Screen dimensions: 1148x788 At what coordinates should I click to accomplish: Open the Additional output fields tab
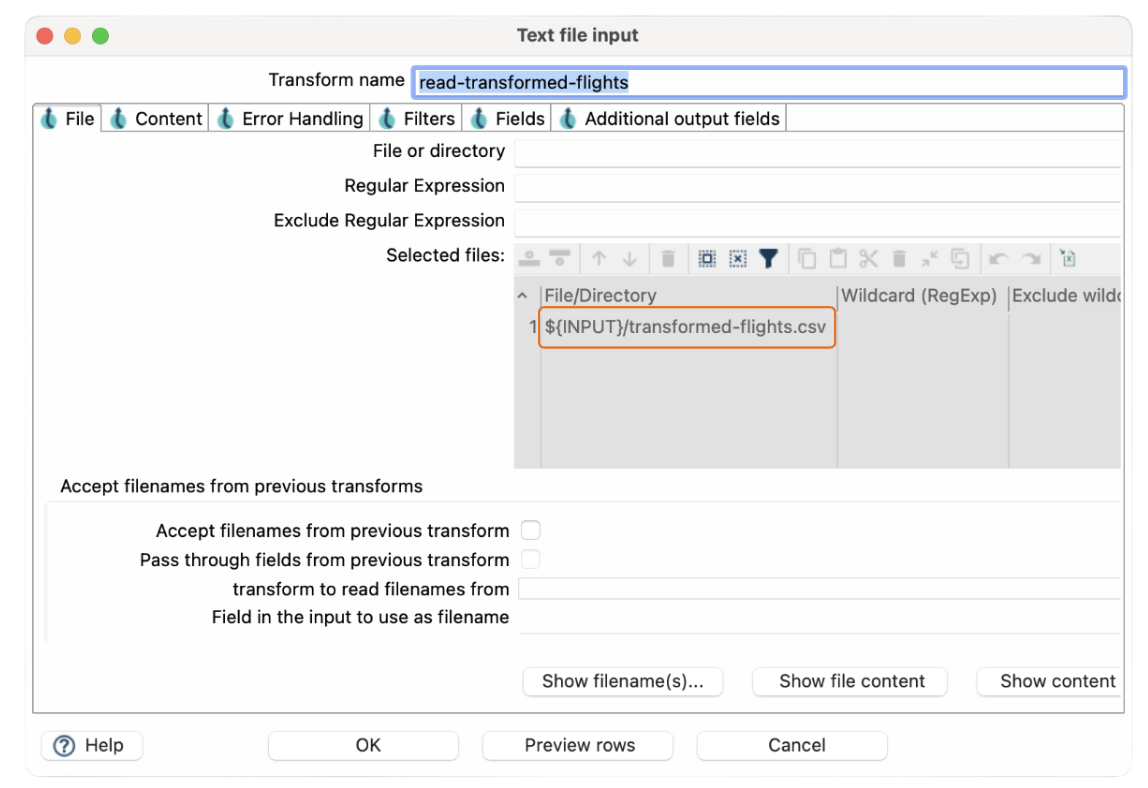[670, 119]
